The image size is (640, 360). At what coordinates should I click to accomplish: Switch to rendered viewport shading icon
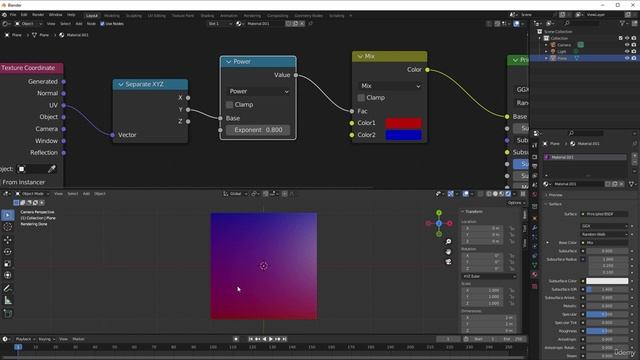[508, 194]
